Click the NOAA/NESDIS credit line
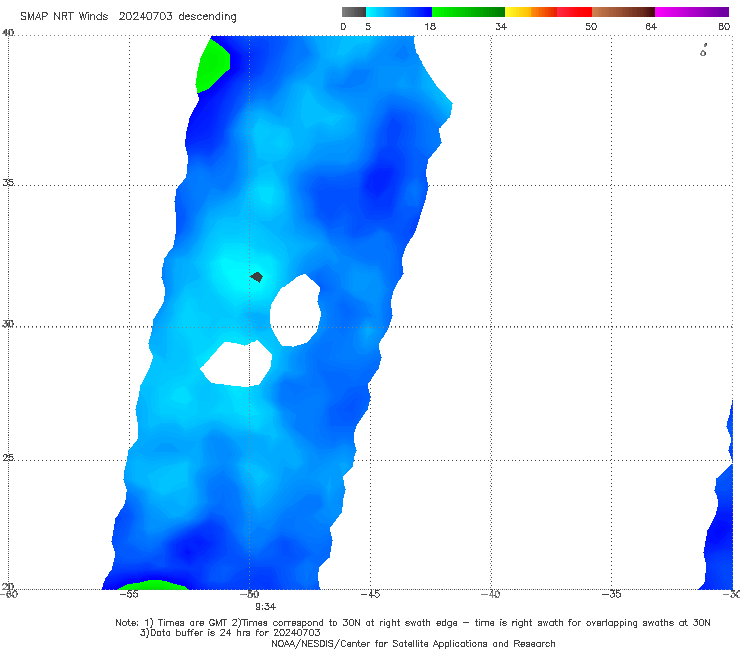This screenshot has height=650, width=740. coord(413,643)
